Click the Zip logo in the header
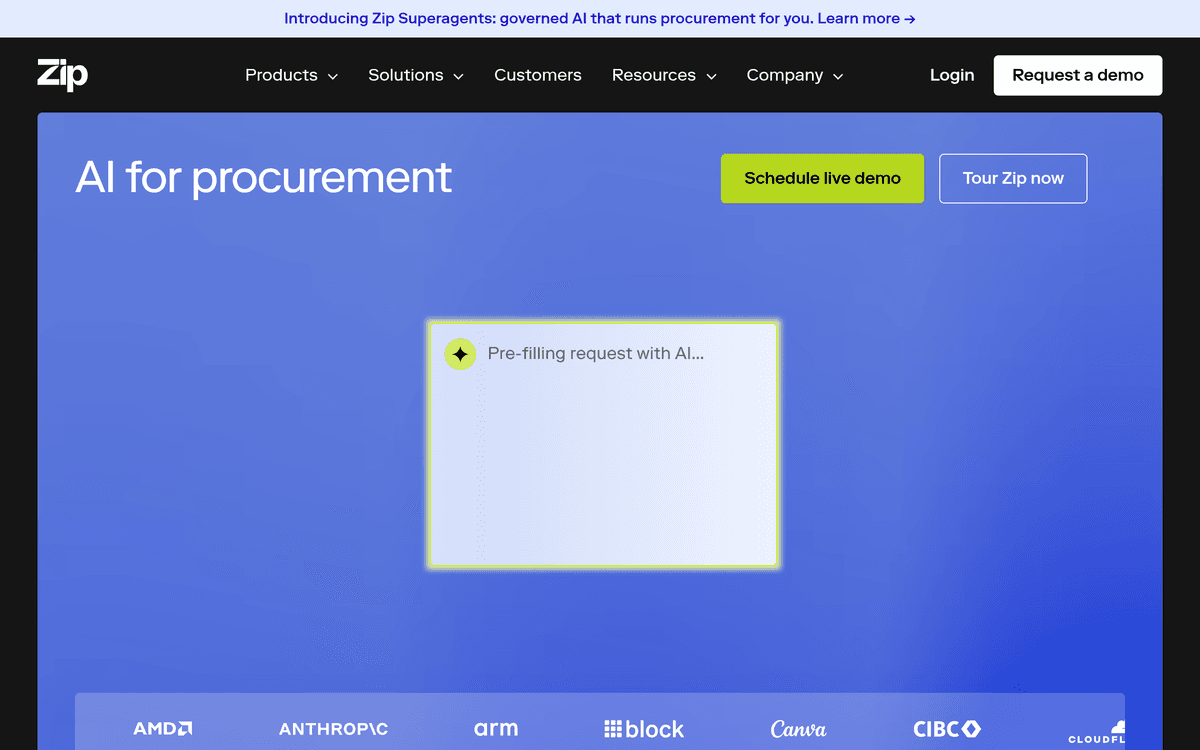1200x750 pixels. (62, 75)
